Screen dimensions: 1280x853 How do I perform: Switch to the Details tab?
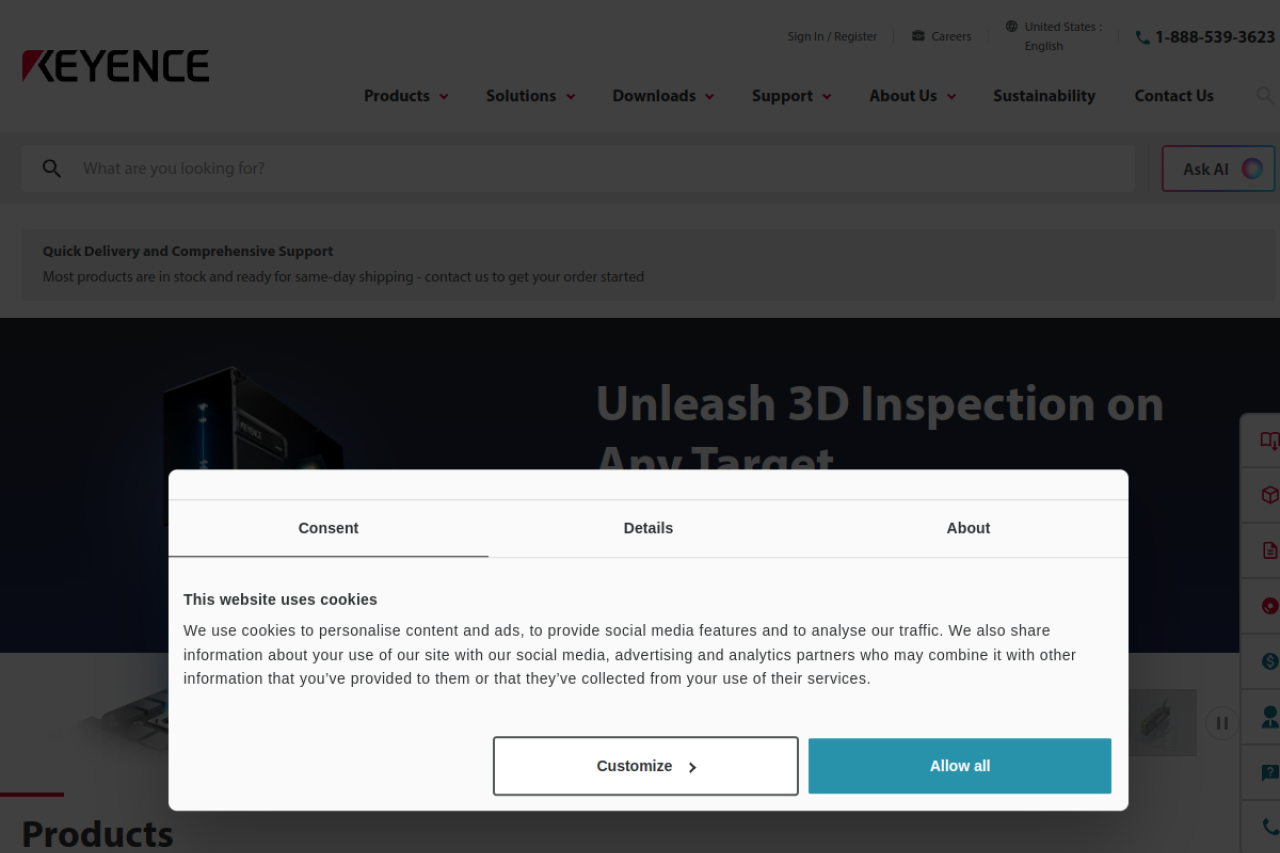click(x=648, y=528)
